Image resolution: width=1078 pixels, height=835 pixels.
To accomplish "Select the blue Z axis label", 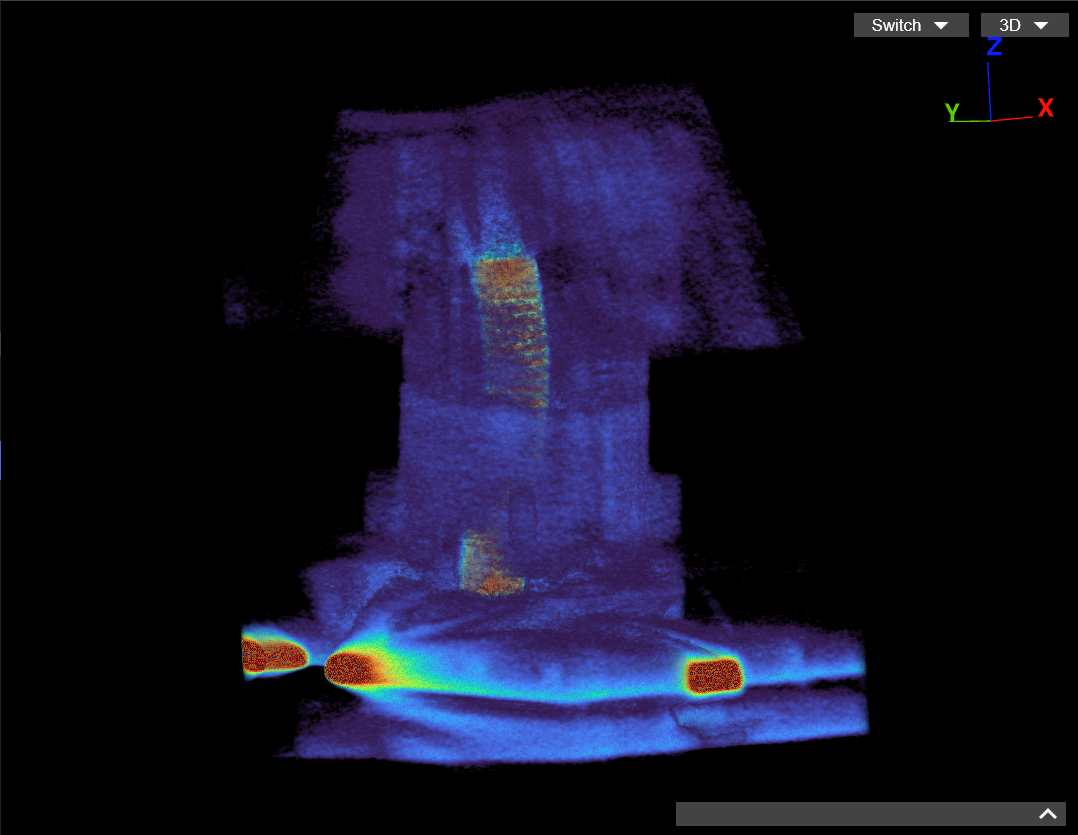I will coord(993,47).
